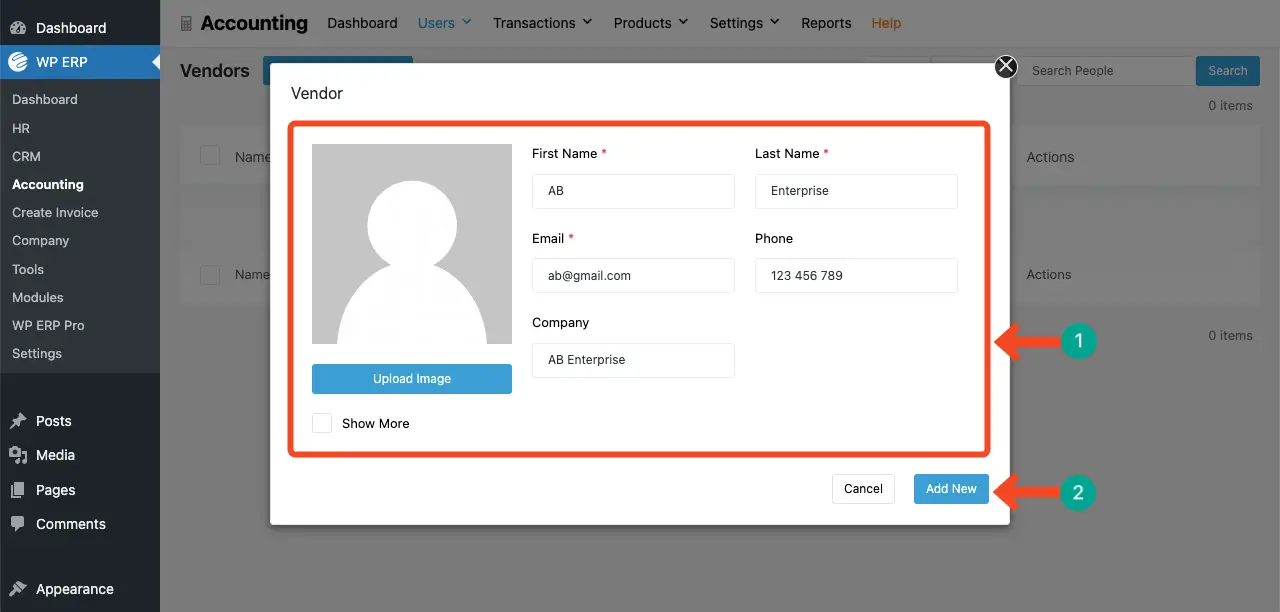This screenshot has width=1280, height=612.
Task: Click the Appearance brush icon
Action: click(x=18, y=589)
